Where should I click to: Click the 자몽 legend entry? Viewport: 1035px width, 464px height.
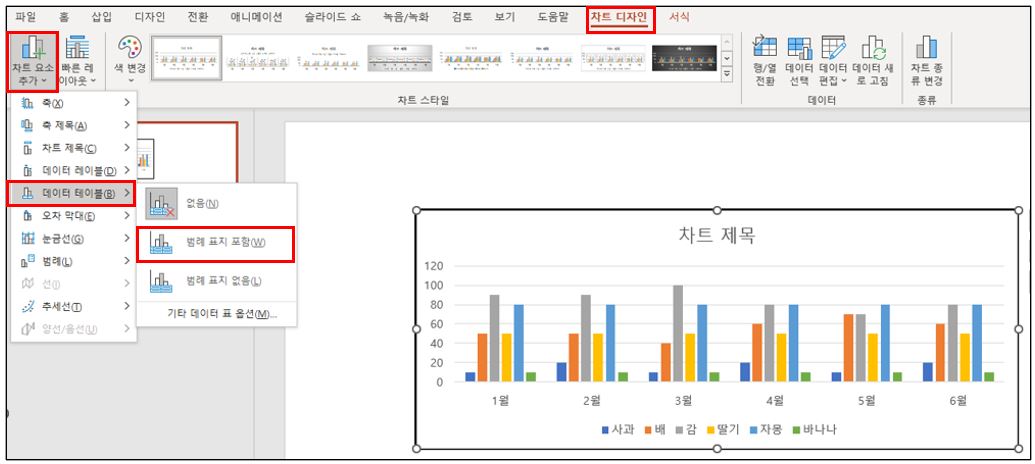[x=766, y=430]
